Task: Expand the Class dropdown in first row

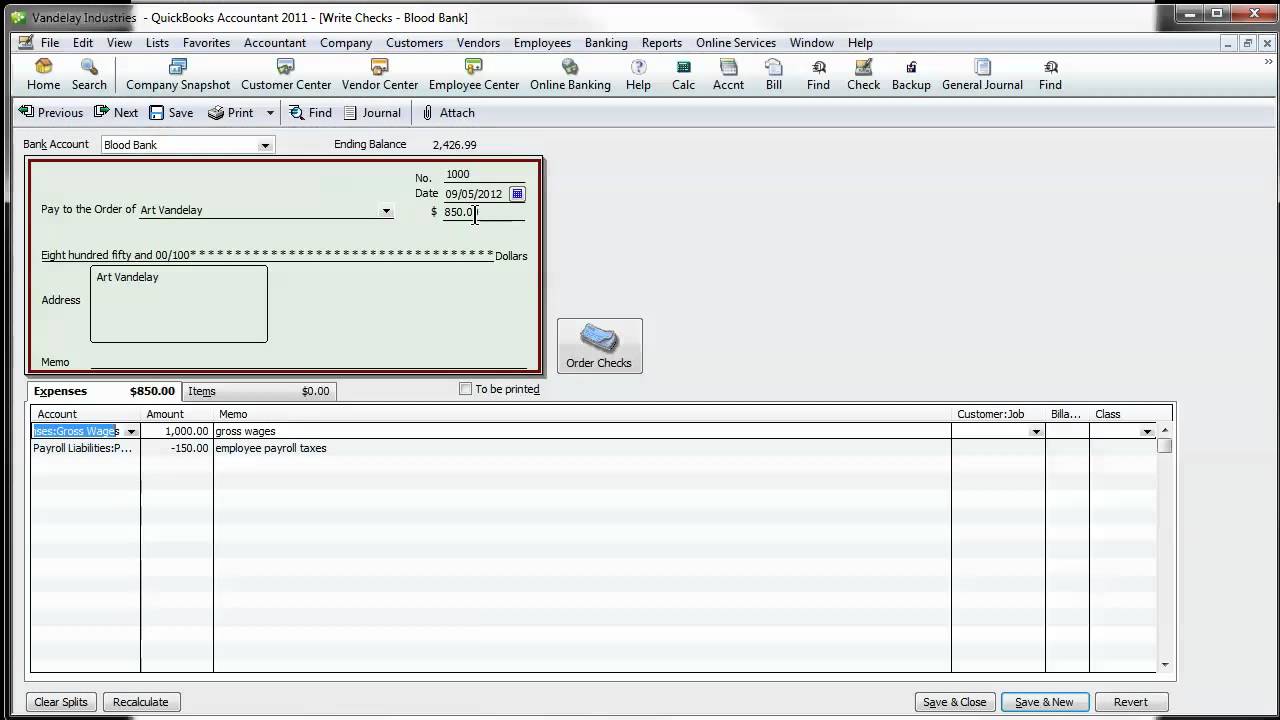Action: (1147, 432)
